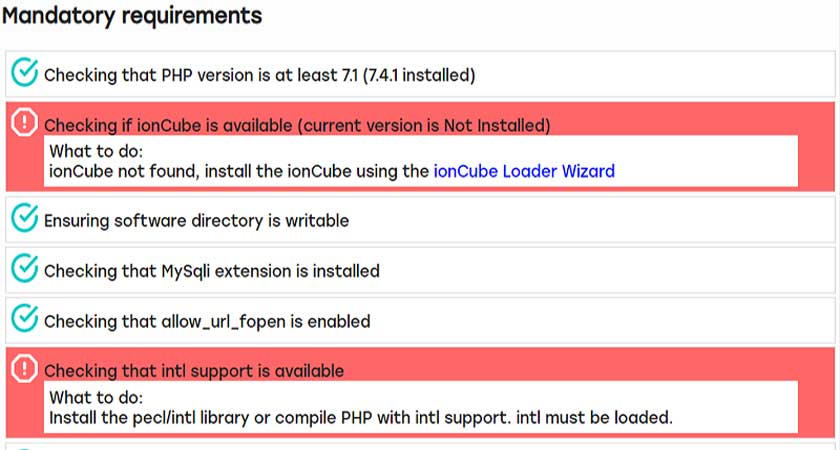Viewport: 840px width, 450px height.
Task: Select the ionCube 'What to do:' label
Action: 96,151
